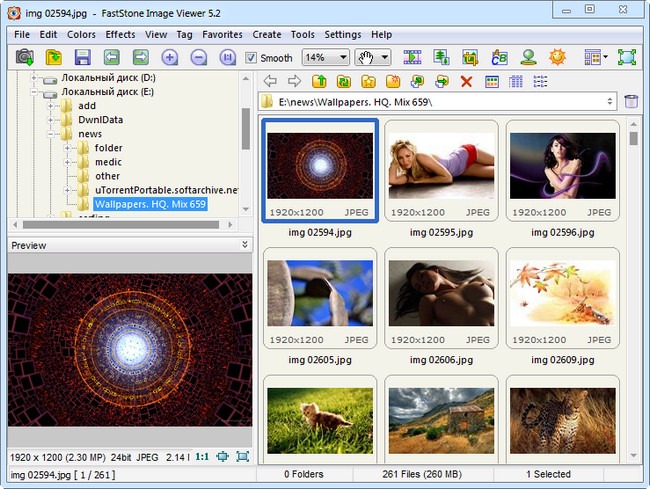
Task: Click the full screen icon in toolbar
Action: click(627, 58)
